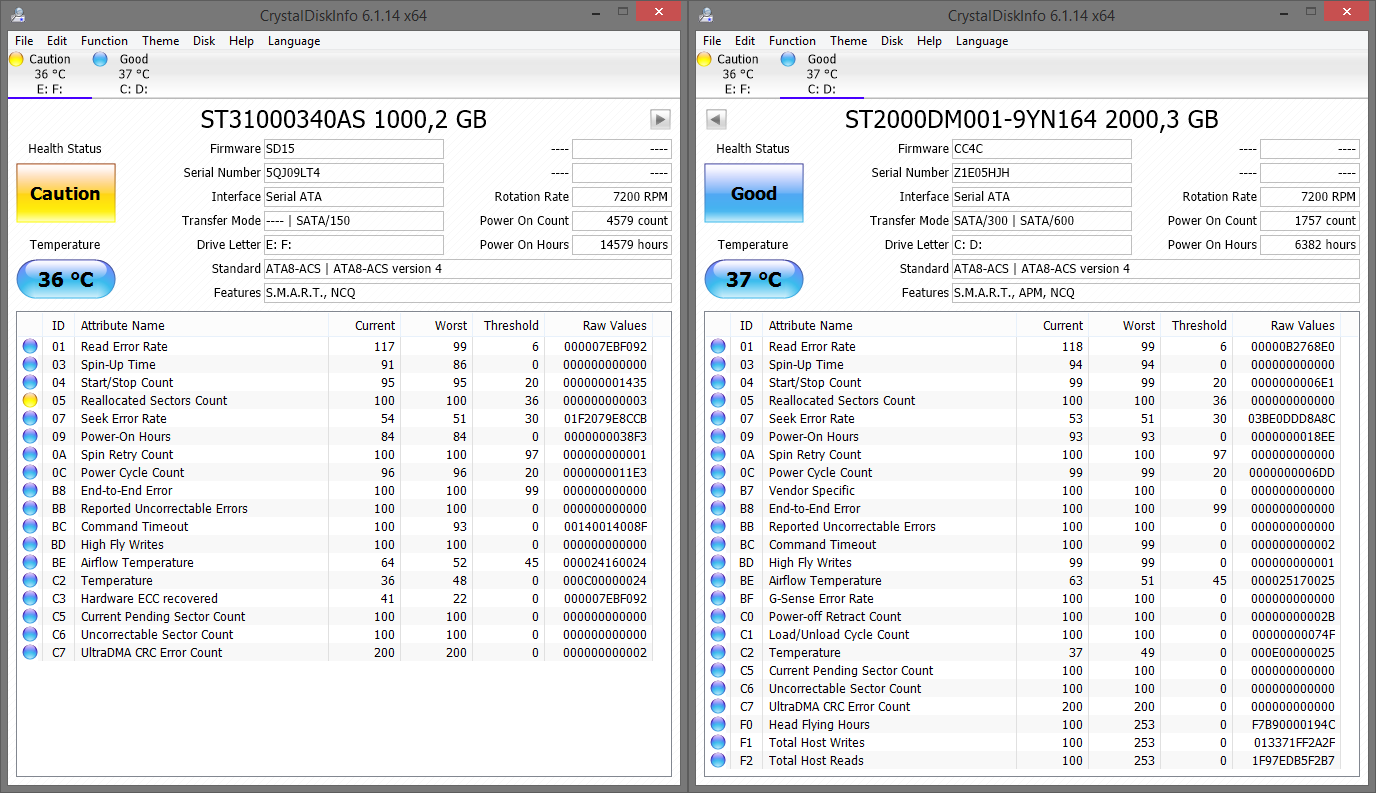Go to previous disk with left arrow button
This screenshot has height=793, width=1376.
point(716,120)
